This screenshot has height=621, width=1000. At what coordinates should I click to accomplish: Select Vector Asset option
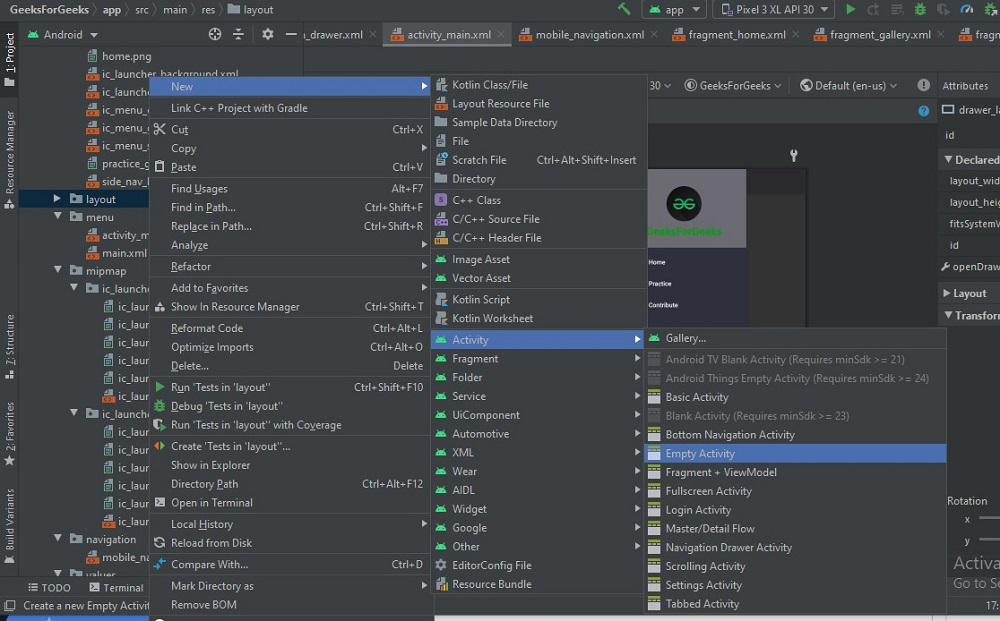[539, 278]
